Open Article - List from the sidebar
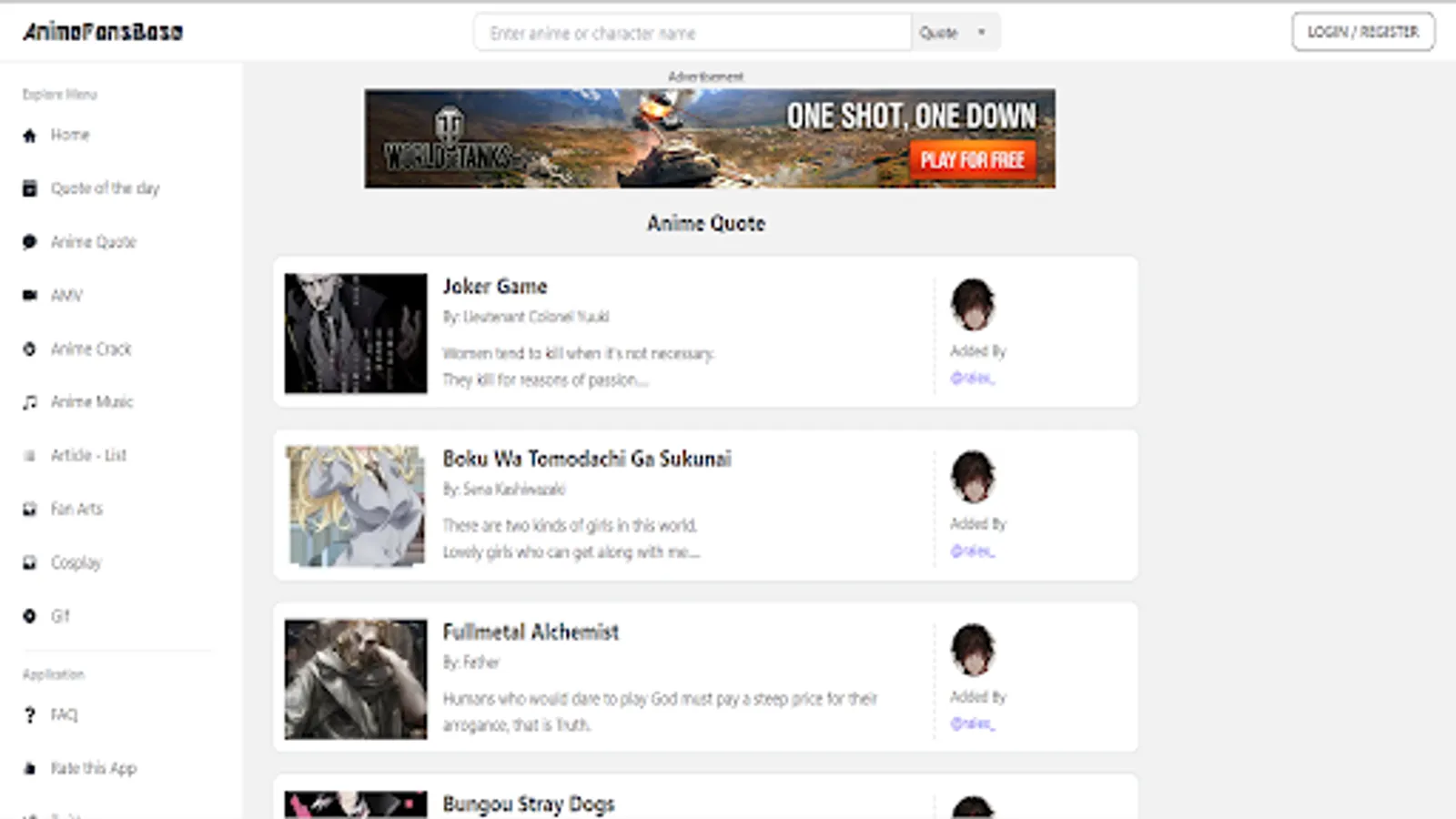This screenshot has width=1456, height=819. [x=88, y=455]
